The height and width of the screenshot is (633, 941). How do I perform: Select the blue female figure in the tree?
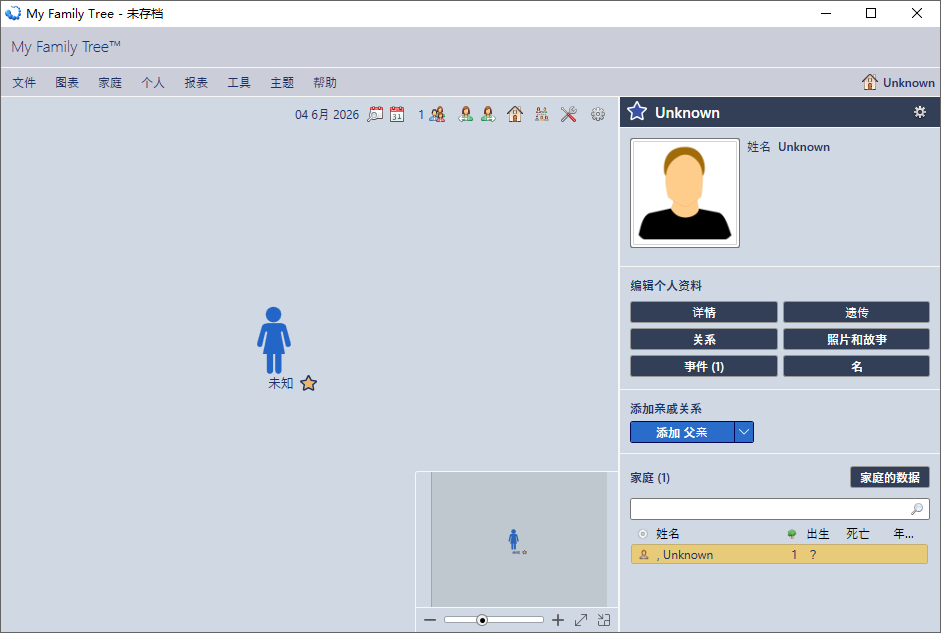pos(274,340)
